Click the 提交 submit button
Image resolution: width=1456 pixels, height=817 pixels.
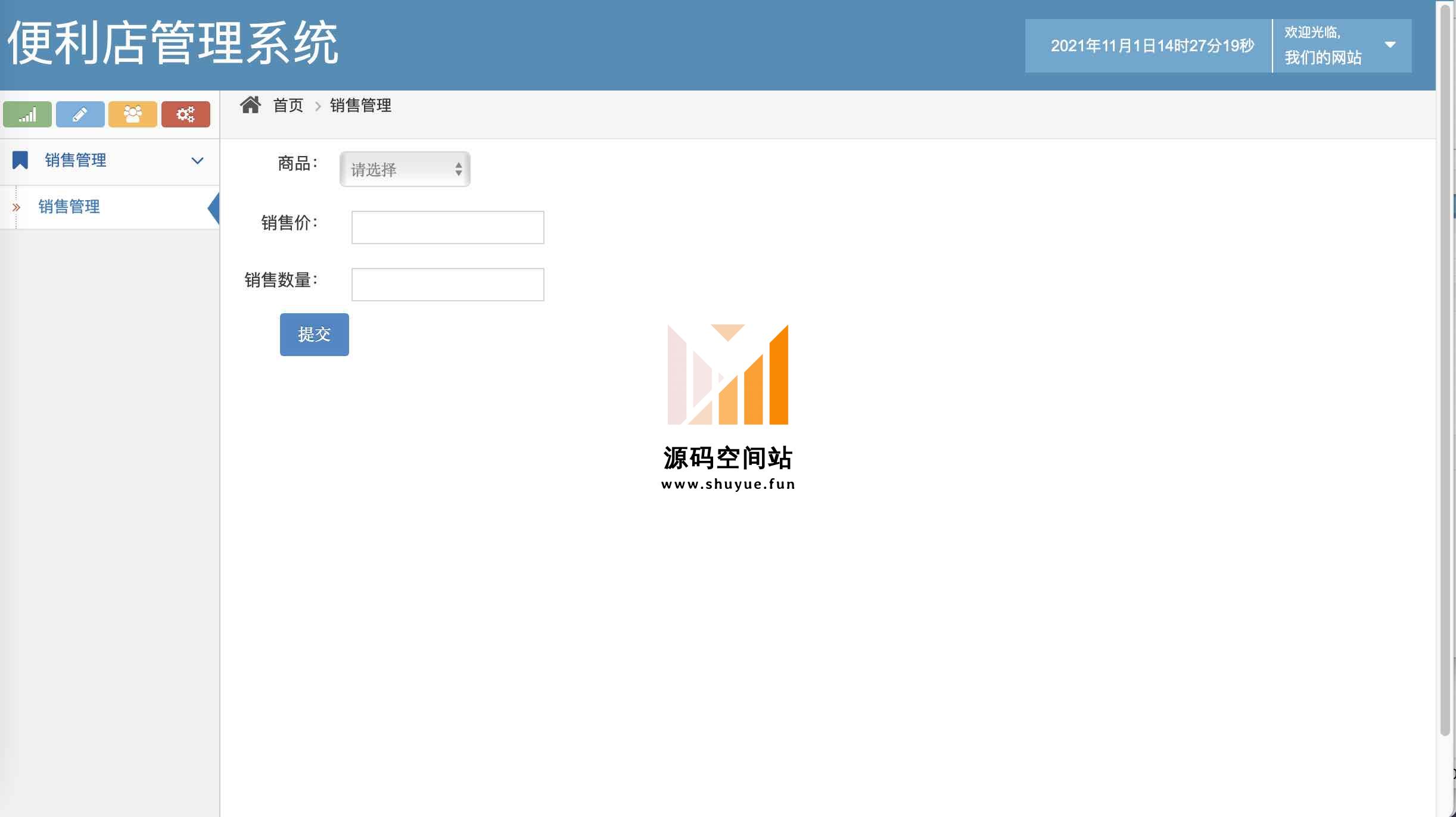pyautogui.click(x=315, y=335)
